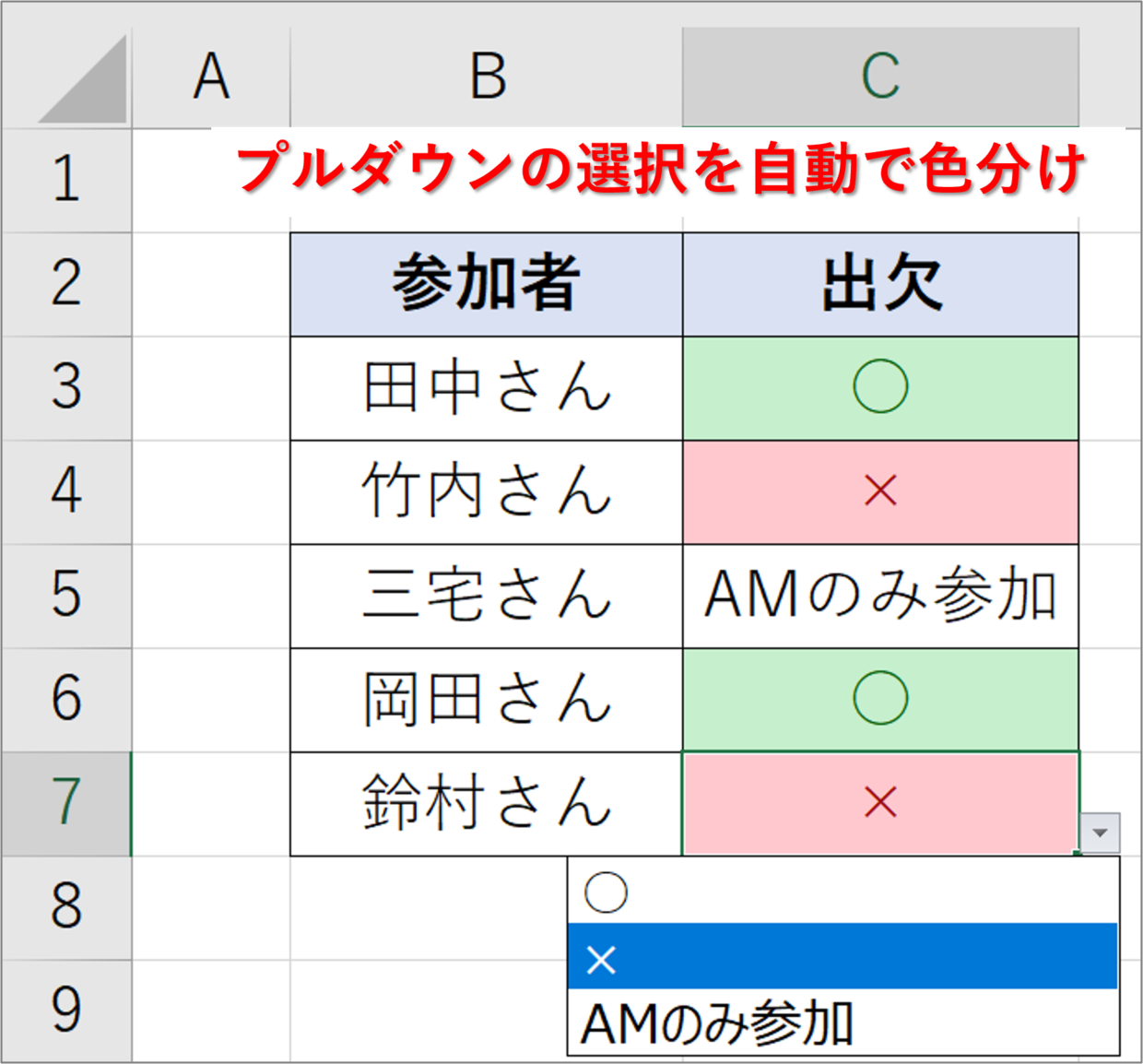Select column B header

coord(487,77)
